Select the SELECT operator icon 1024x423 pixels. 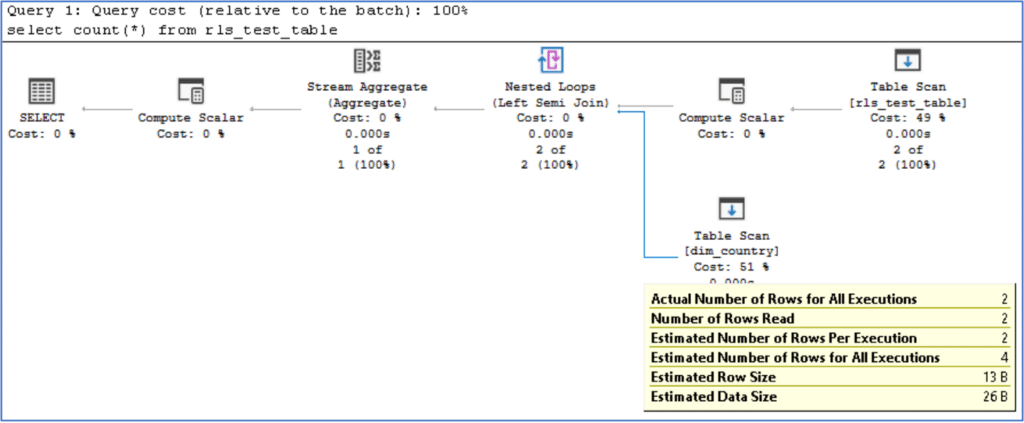coord(42,91)
